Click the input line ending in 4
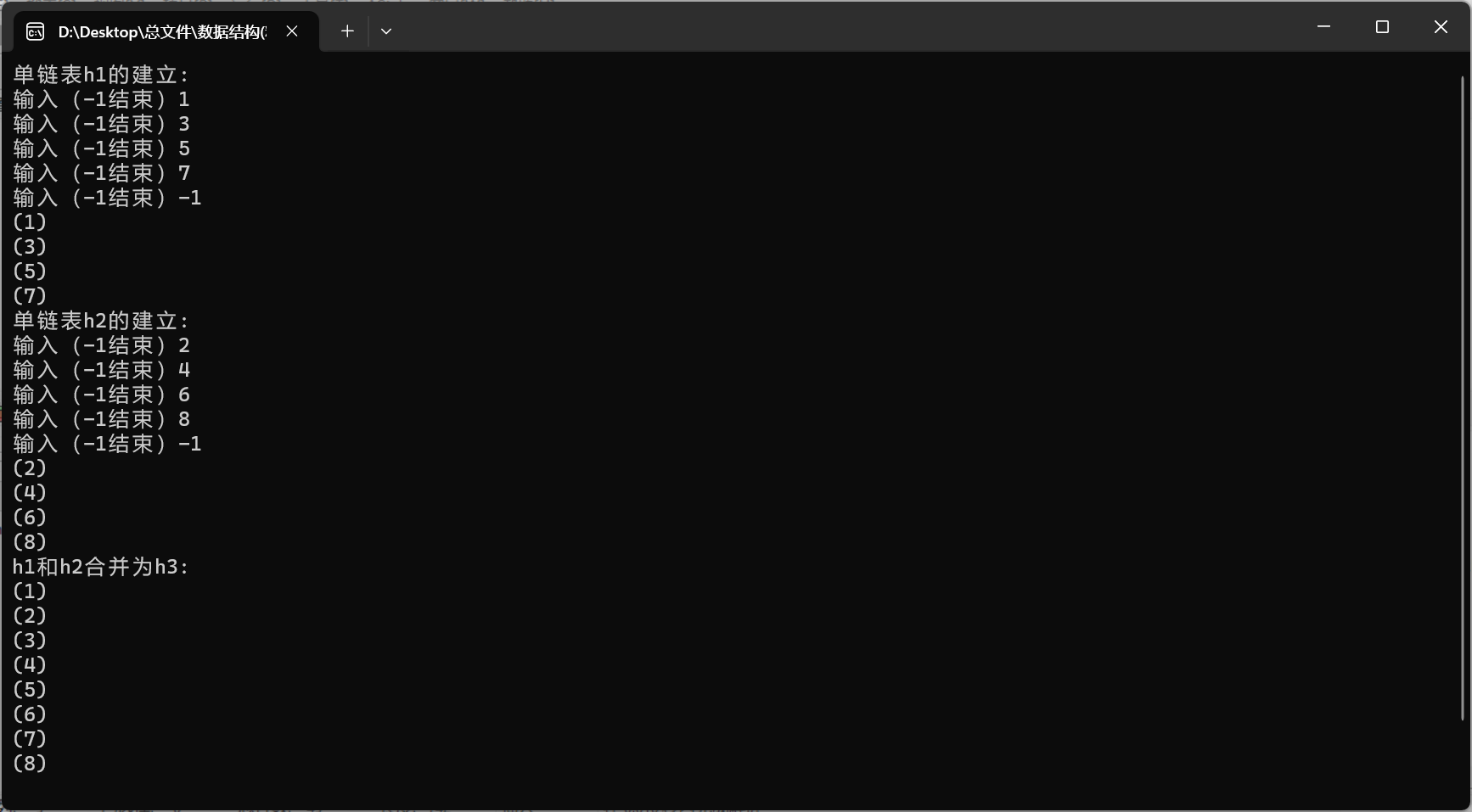Image resolution: width=1472 pixels, height=812 pixels. pyautogui.click(x=101, y=370)
